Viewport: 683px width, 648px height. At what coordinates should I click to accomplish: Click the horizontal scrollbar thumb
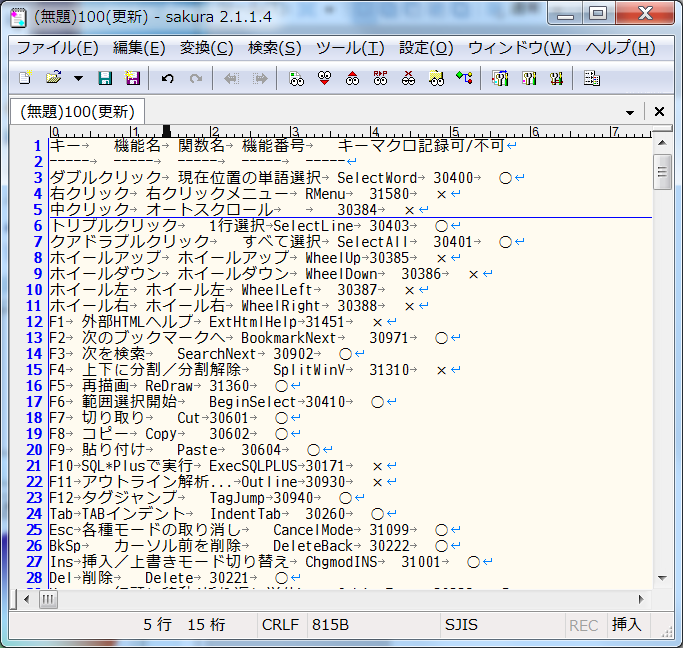tap(47, 600)
